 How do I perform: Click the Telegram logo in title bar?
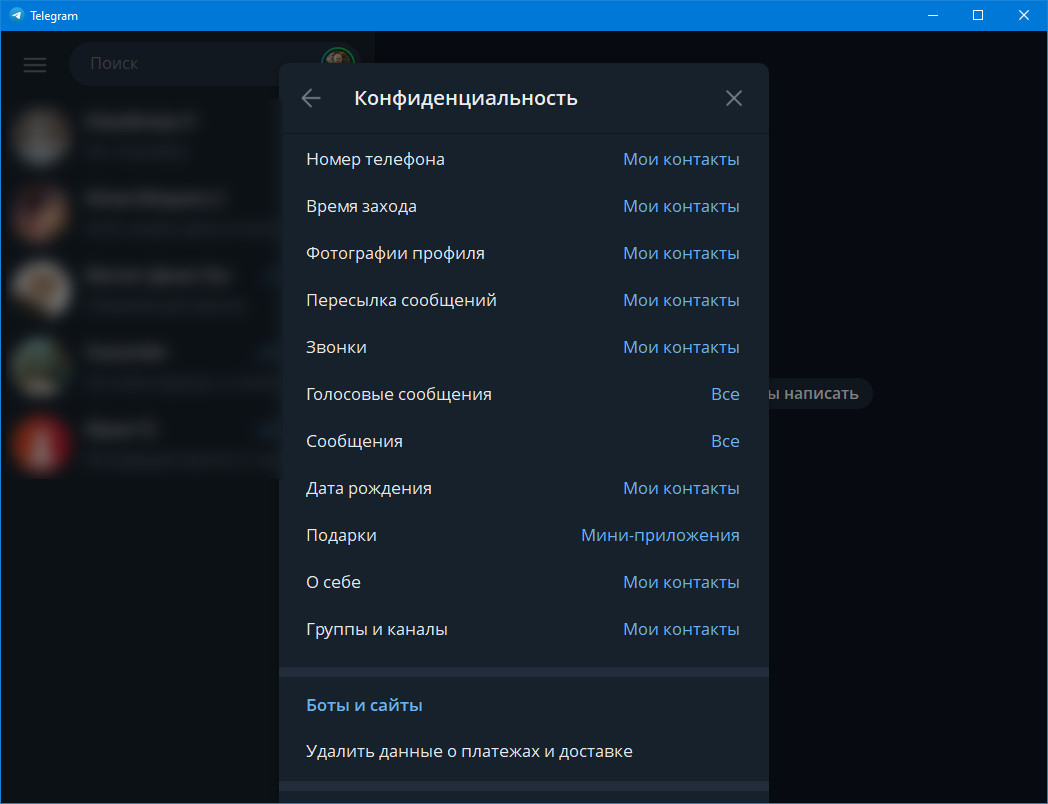pos(16,15)
